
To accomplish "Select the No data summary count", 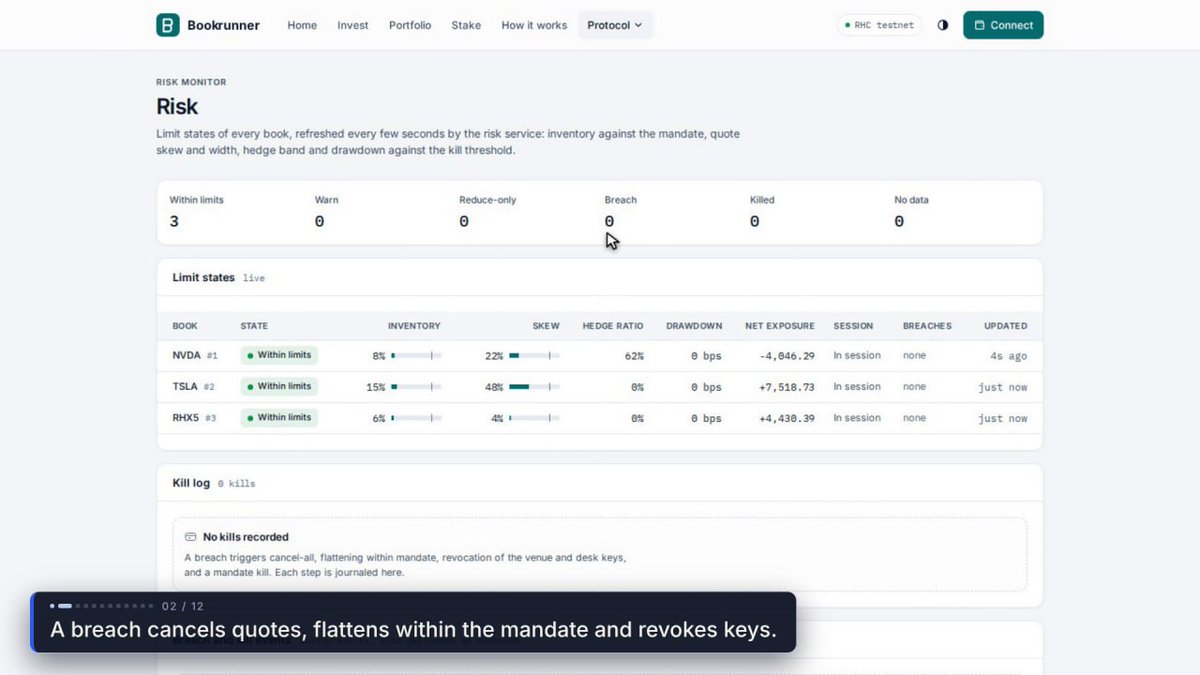I will (899, 221).
